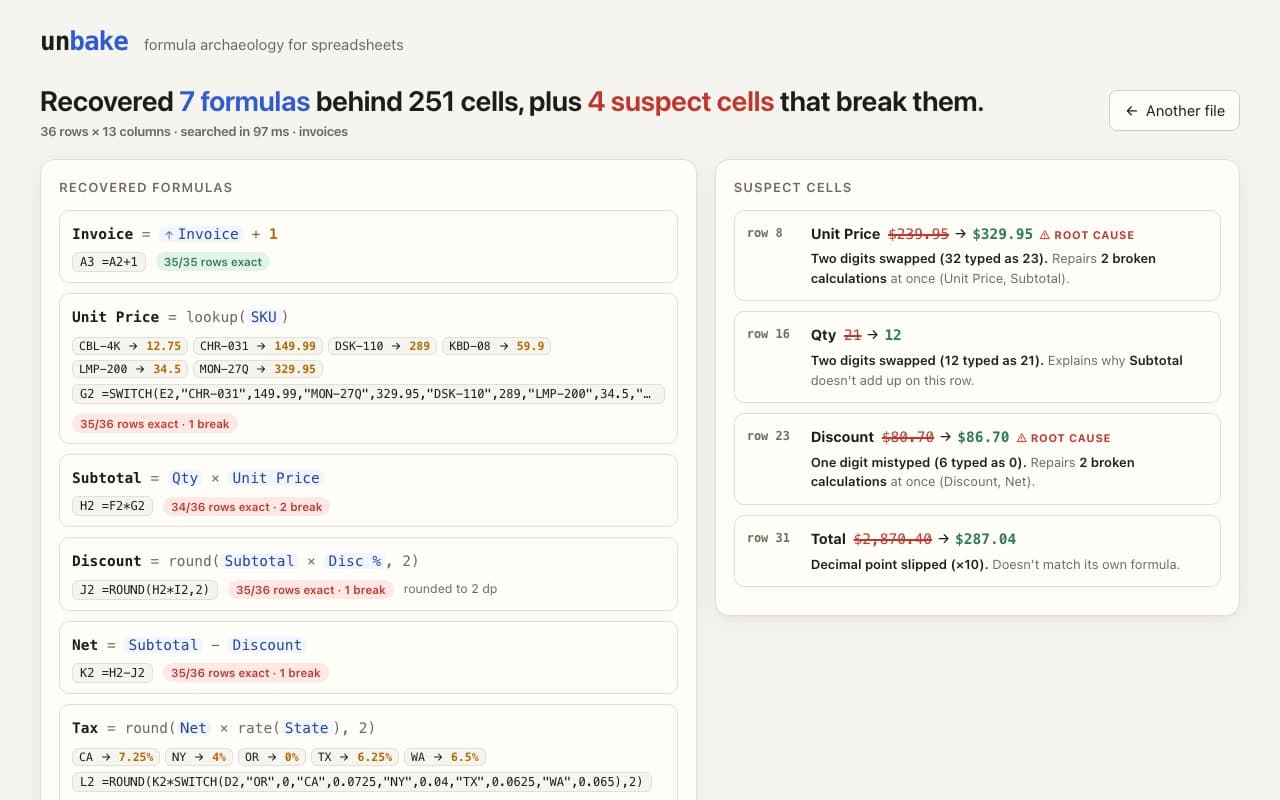The width and height of the screenshot is (1280, 800).
Task: Click the L2 =ROUND(K2*SWITCH formula code
Action: point(362,782)
